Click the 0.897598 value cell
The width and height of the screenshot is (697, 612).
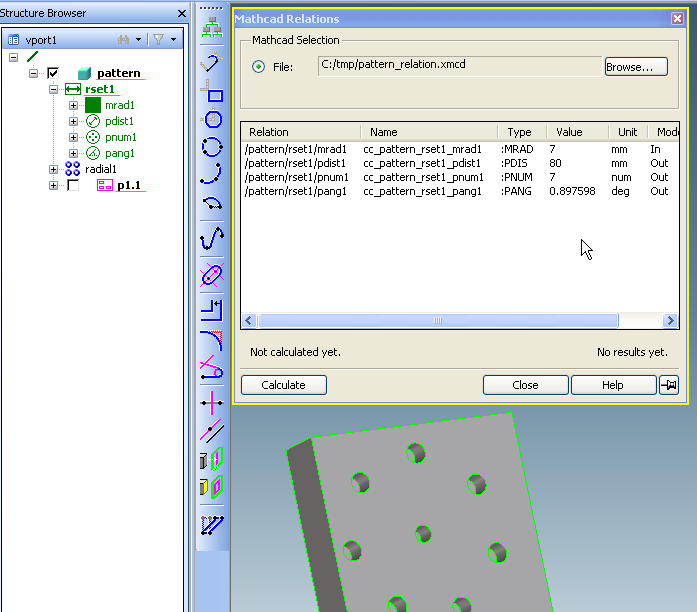coord(572,192)
